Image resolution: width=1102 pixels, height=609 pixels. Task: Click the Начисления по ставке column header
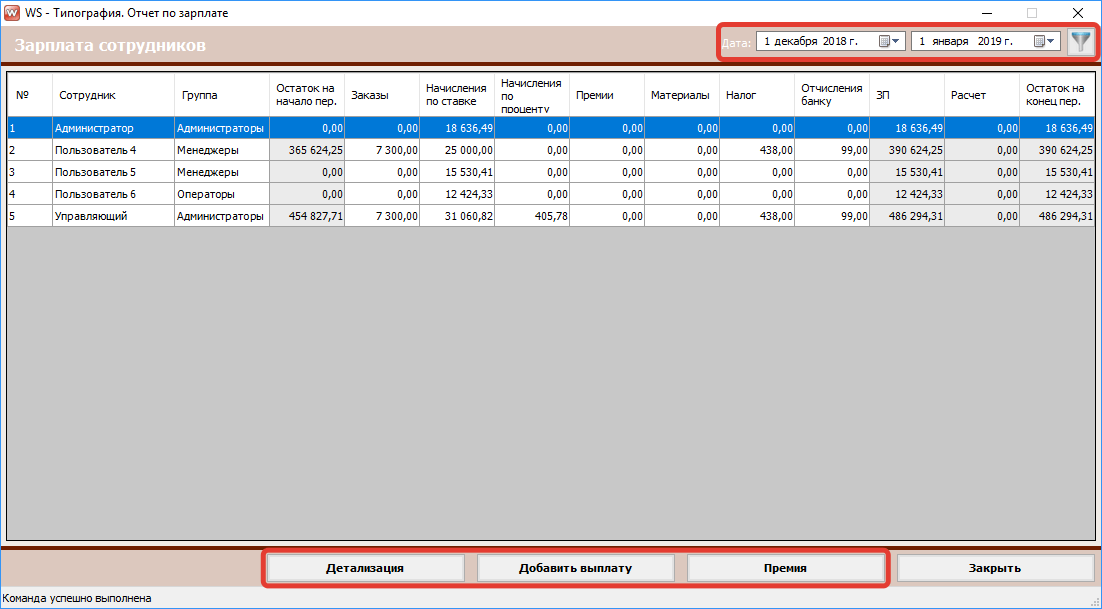coord(457,95)
